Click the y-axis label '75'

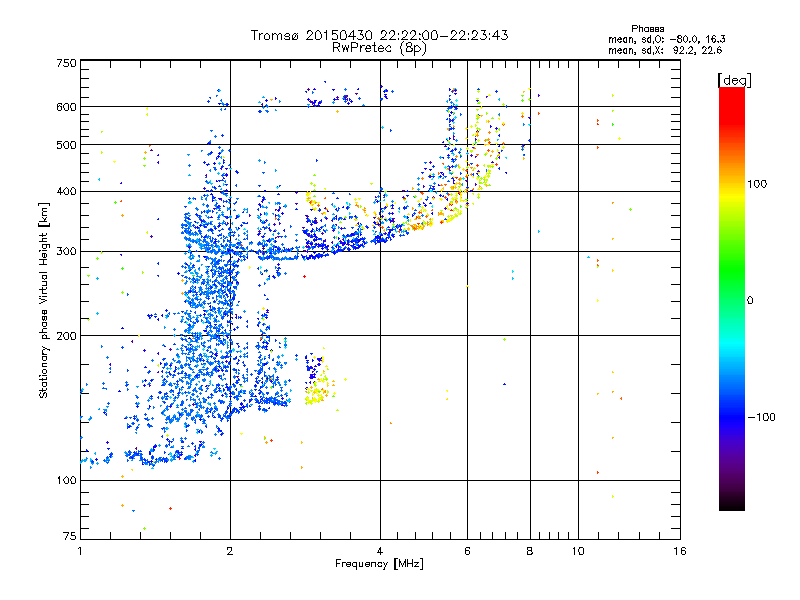coord(70,536)
